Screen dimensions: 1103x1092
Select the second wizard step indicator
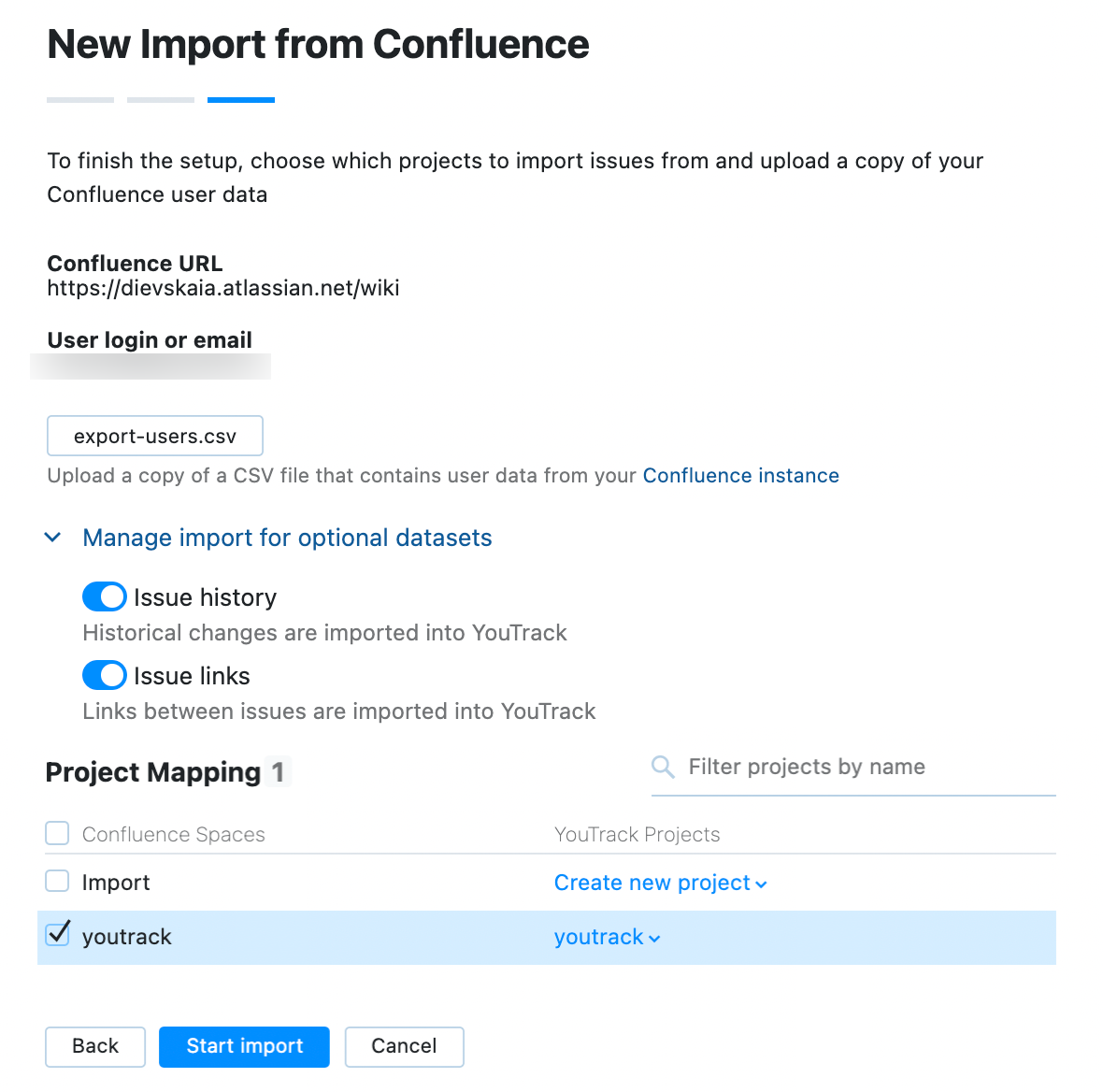click(160, 99)
